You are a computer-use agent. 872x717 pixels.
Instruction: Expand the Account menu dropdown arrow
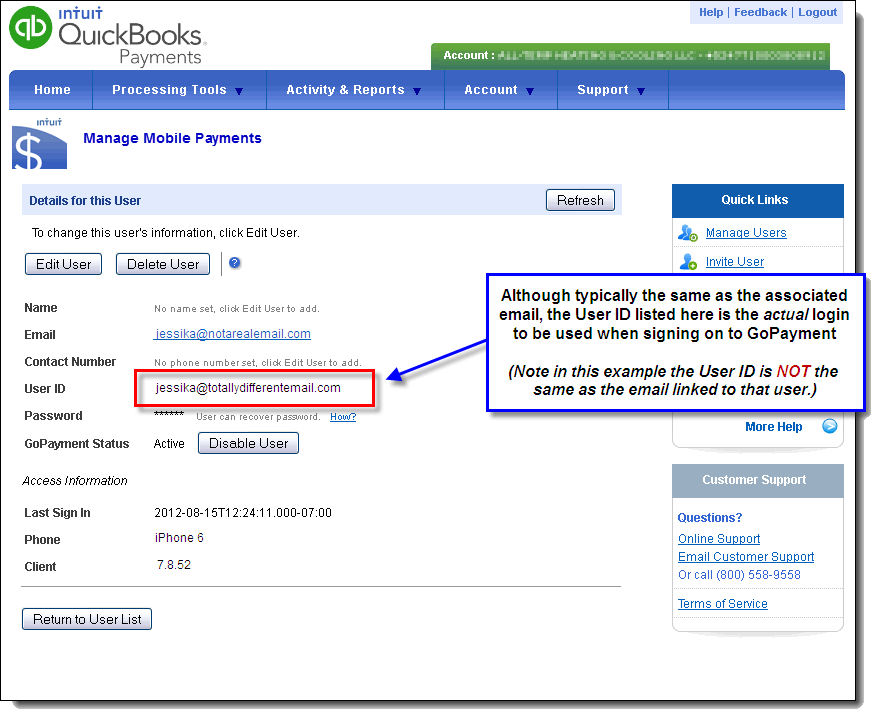(x=530, y=91)
